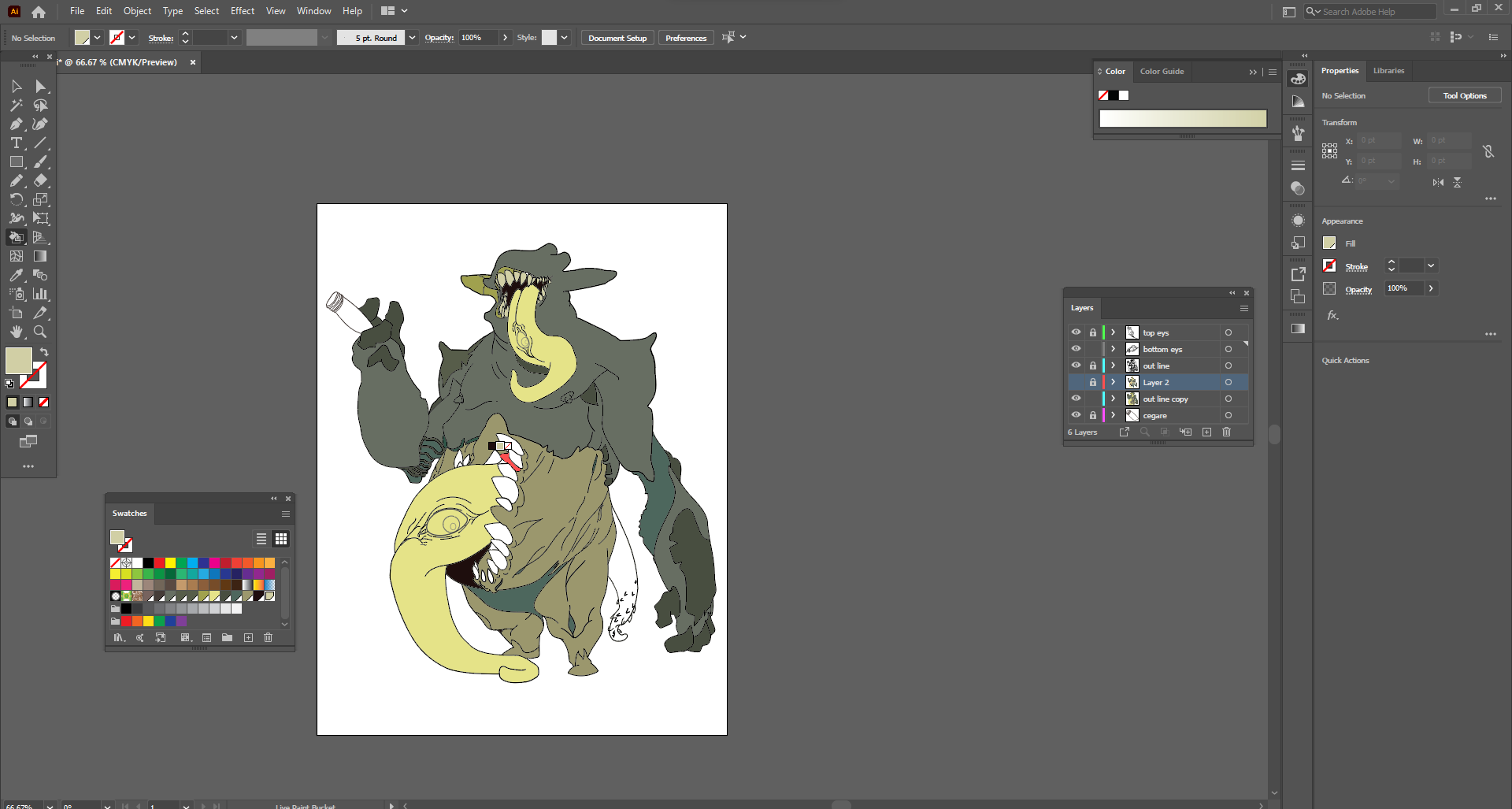Expand the cegare layer

pos(1114,415)
